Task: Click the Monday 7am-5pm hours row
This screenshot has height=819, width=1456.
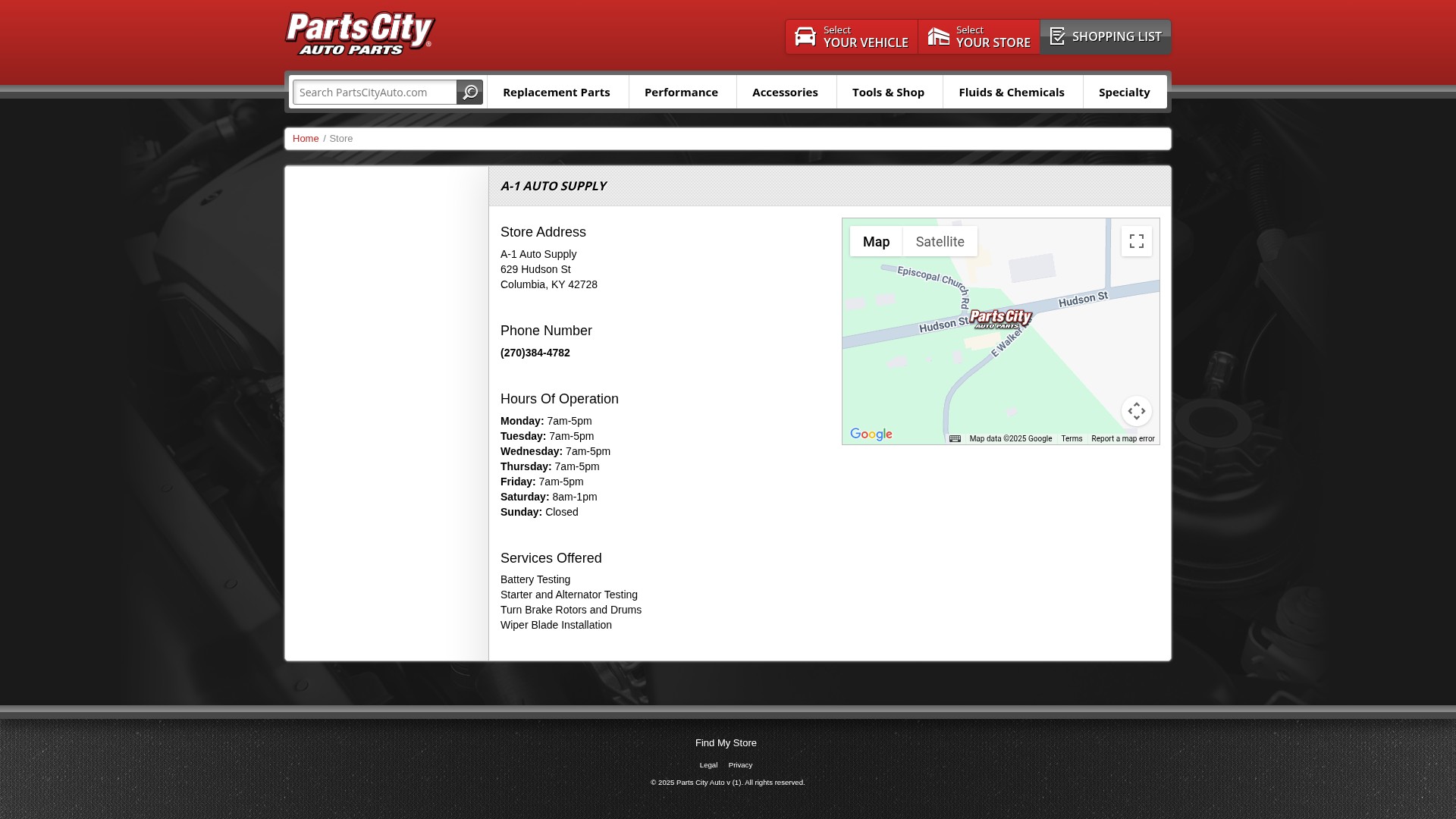Action: pyautogui.click(x=546, y=421)
